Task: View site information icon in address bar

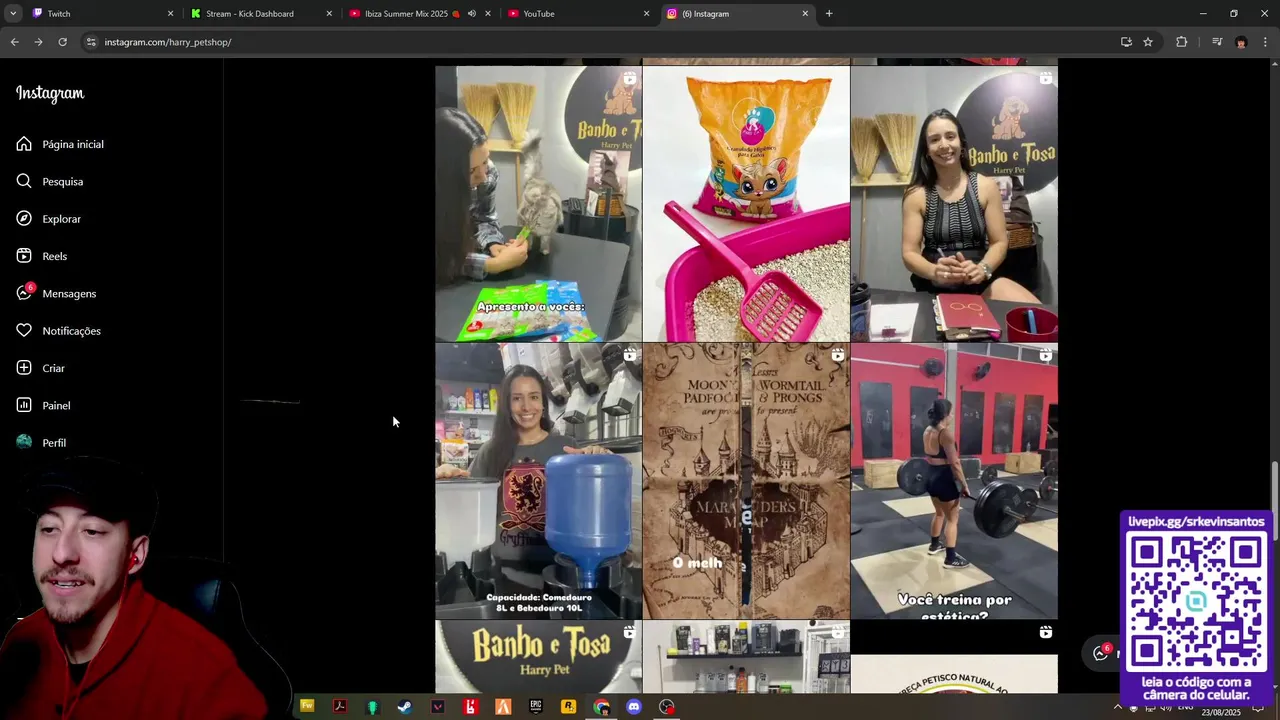Action: coord(91,42)
